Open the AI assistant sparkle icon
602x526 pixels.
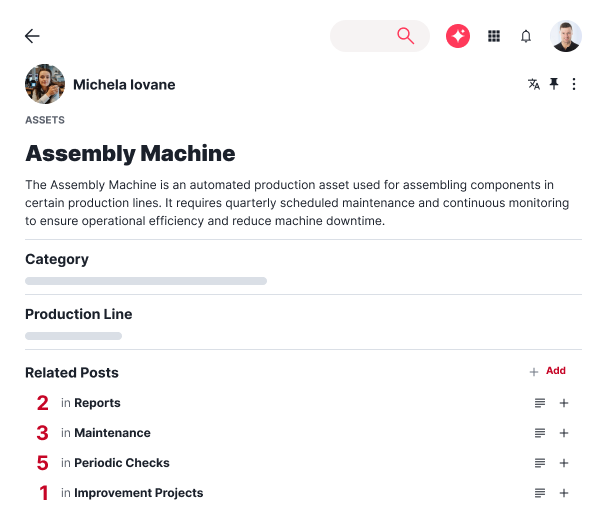(x=458, y=36)
